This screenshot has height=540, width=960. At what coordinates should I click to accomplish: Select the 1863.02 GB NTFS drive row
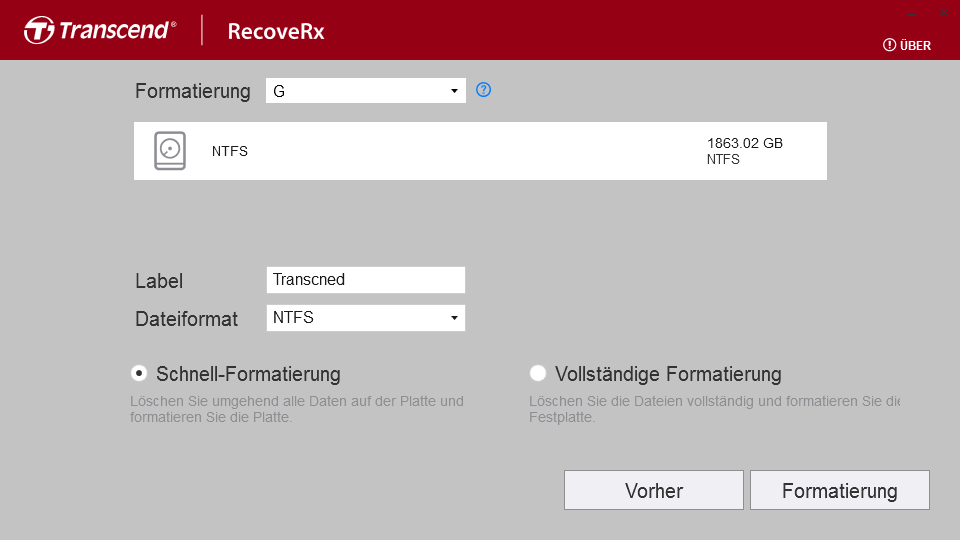pos(480,151)
